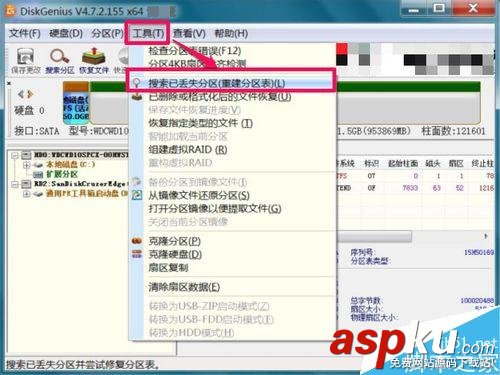Image resolution: width=500 pixels, height=375 pixels.
Task: Expand the 本地磁盘 (C:) tree node
Action: pyautogui.click(x=26, y=165)
